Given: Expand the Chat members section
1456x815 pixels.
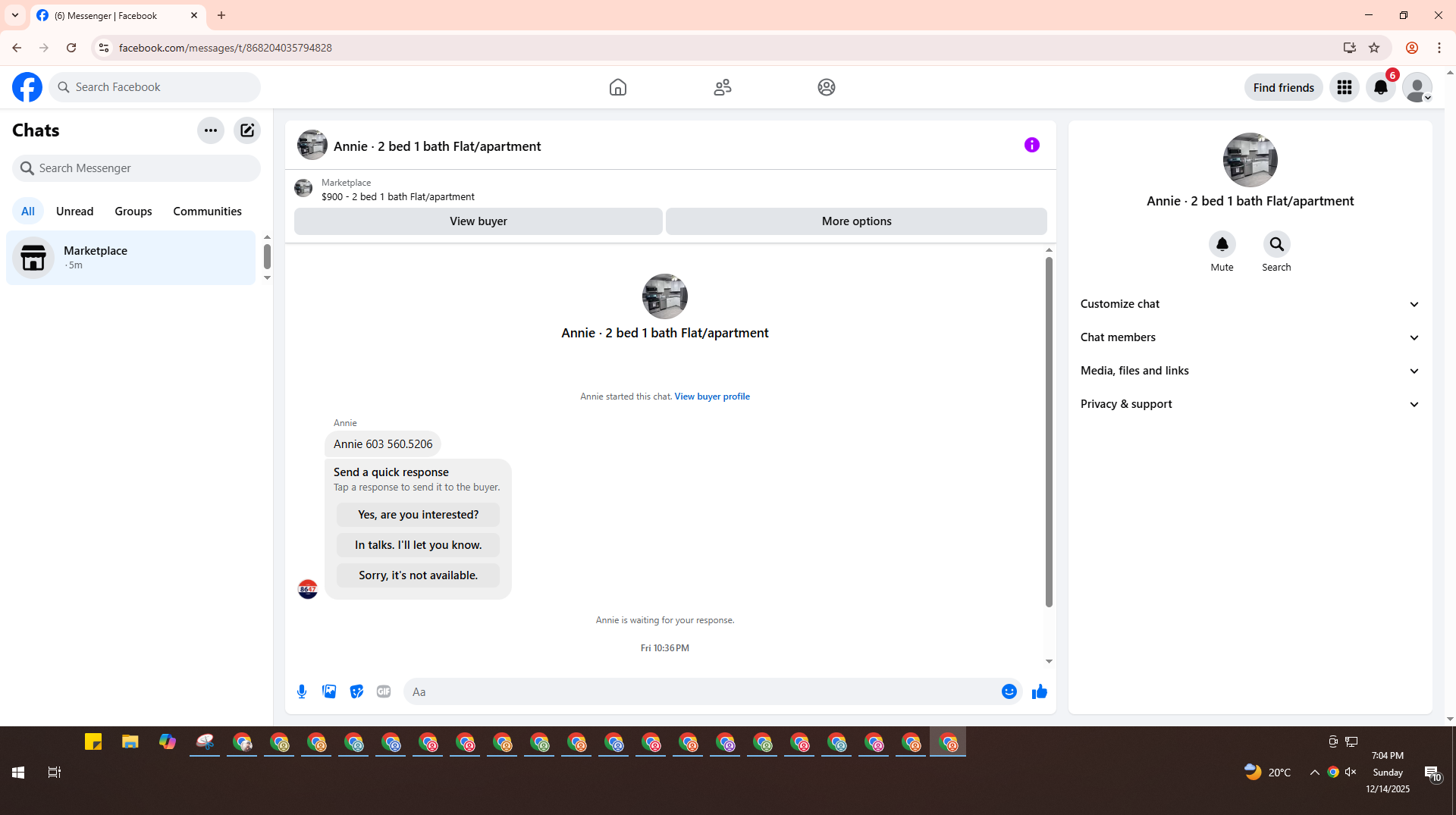Looking at the screenshot, I should click(x=1250, y=337).
